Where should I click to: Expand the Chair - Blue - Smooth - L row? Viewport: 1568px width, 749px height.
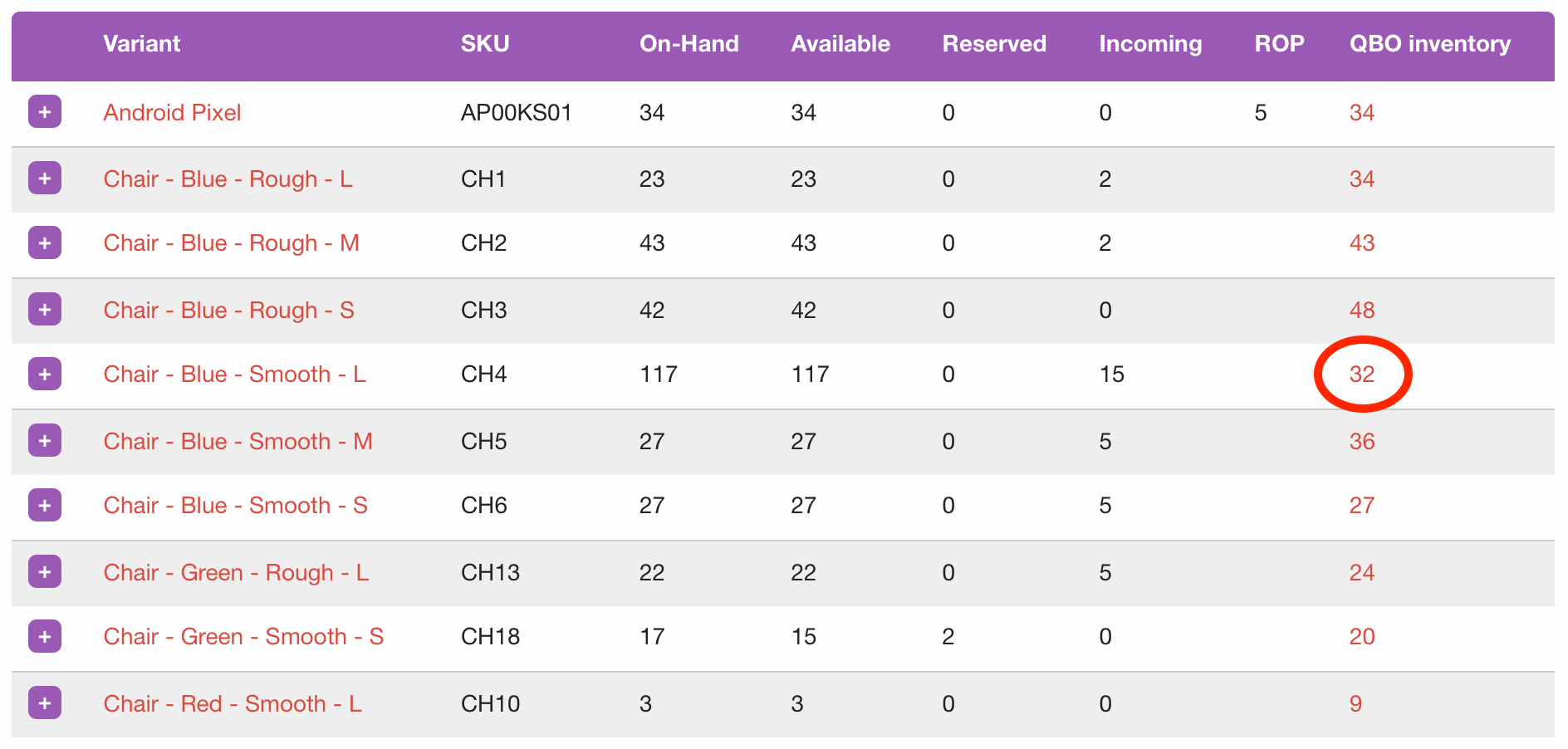point(45,374)
